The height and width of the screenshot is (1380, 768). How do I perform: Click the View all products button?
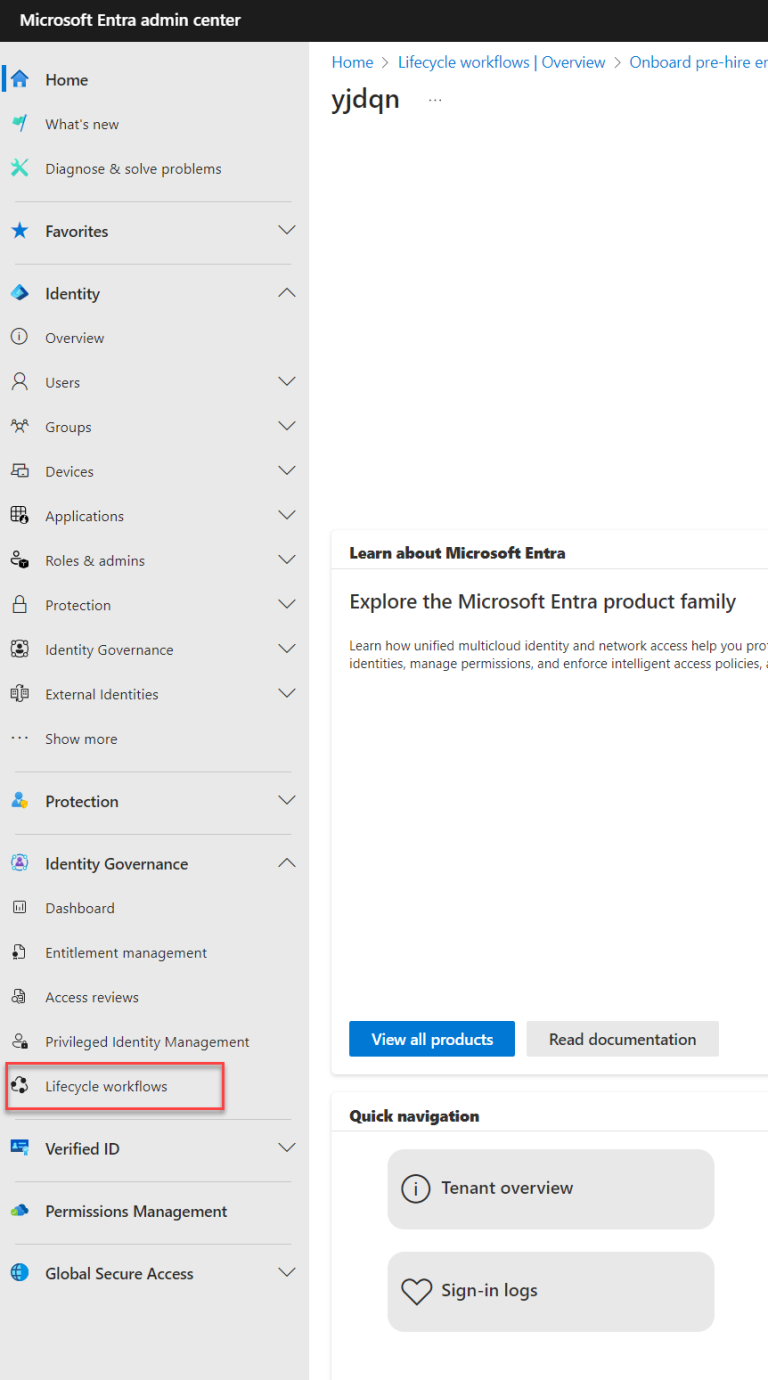point(431,1039)
